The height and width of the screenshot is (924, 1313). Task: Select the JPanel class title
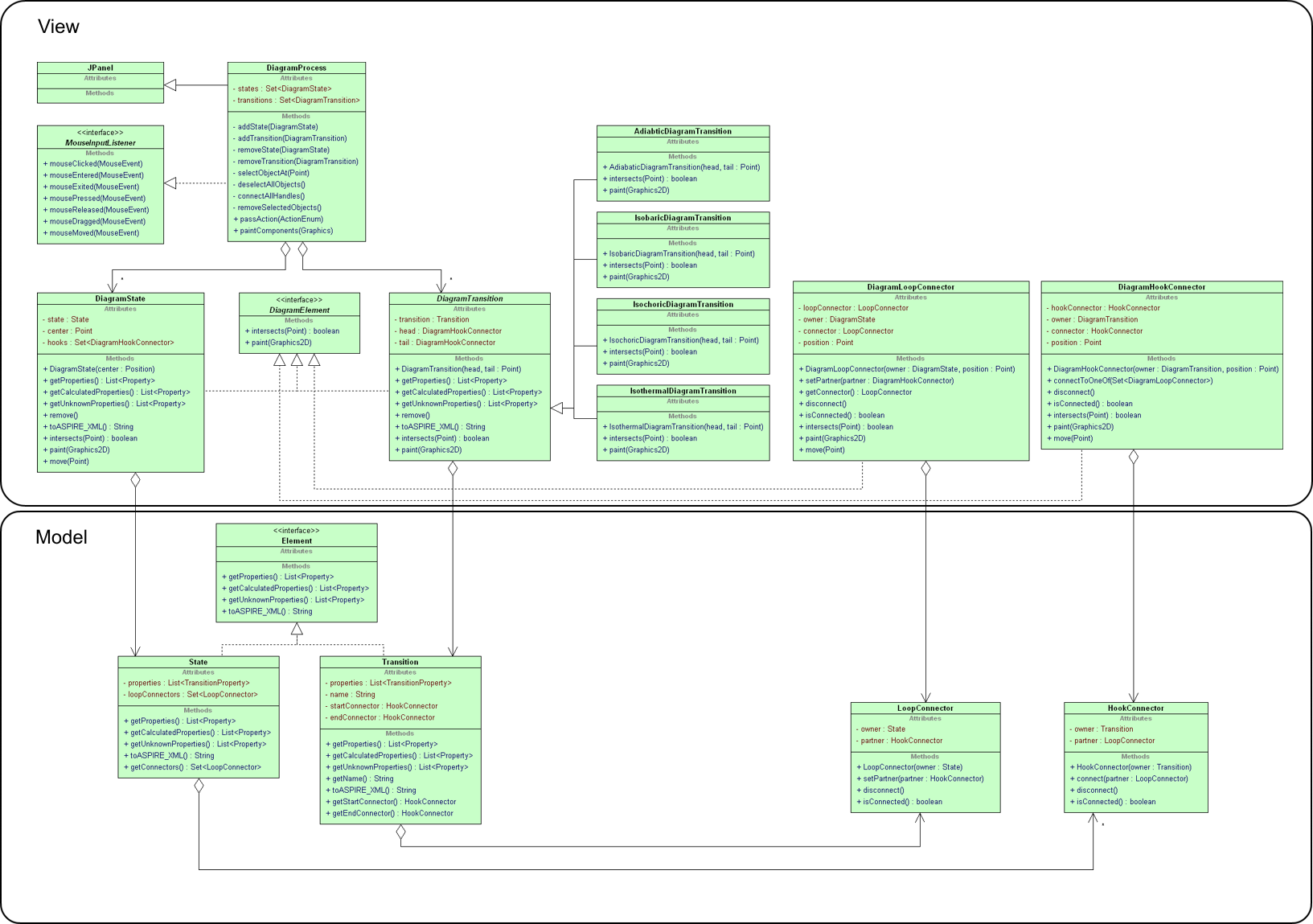[101, 68]
